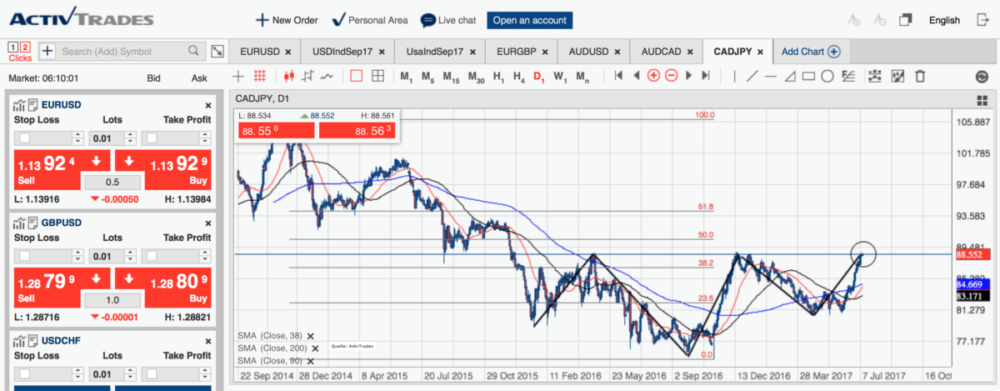Tick the EURUSD Stop Loss checkbox

coord(24,138)
